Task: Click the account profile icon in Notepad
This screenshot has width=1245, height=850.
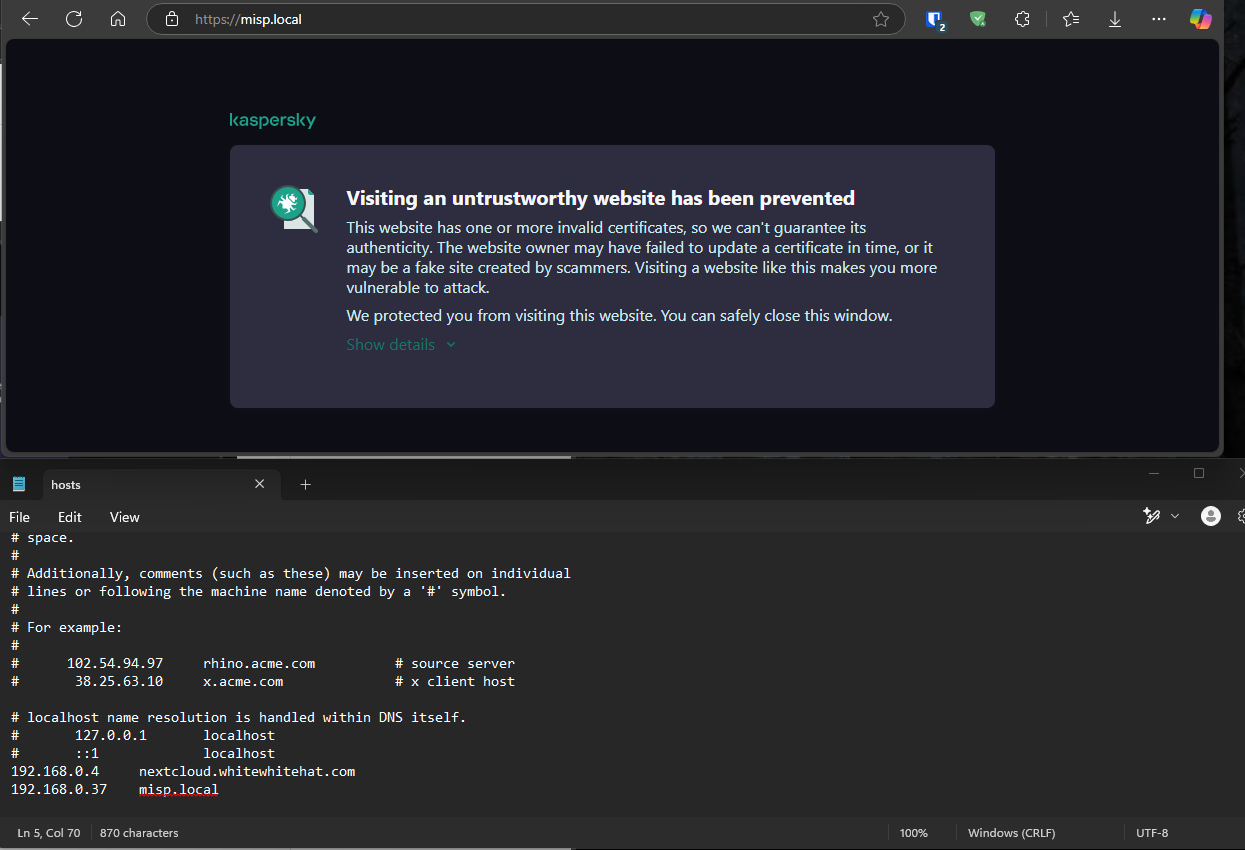Action: pyautogui.click(x=1210, y=516)
